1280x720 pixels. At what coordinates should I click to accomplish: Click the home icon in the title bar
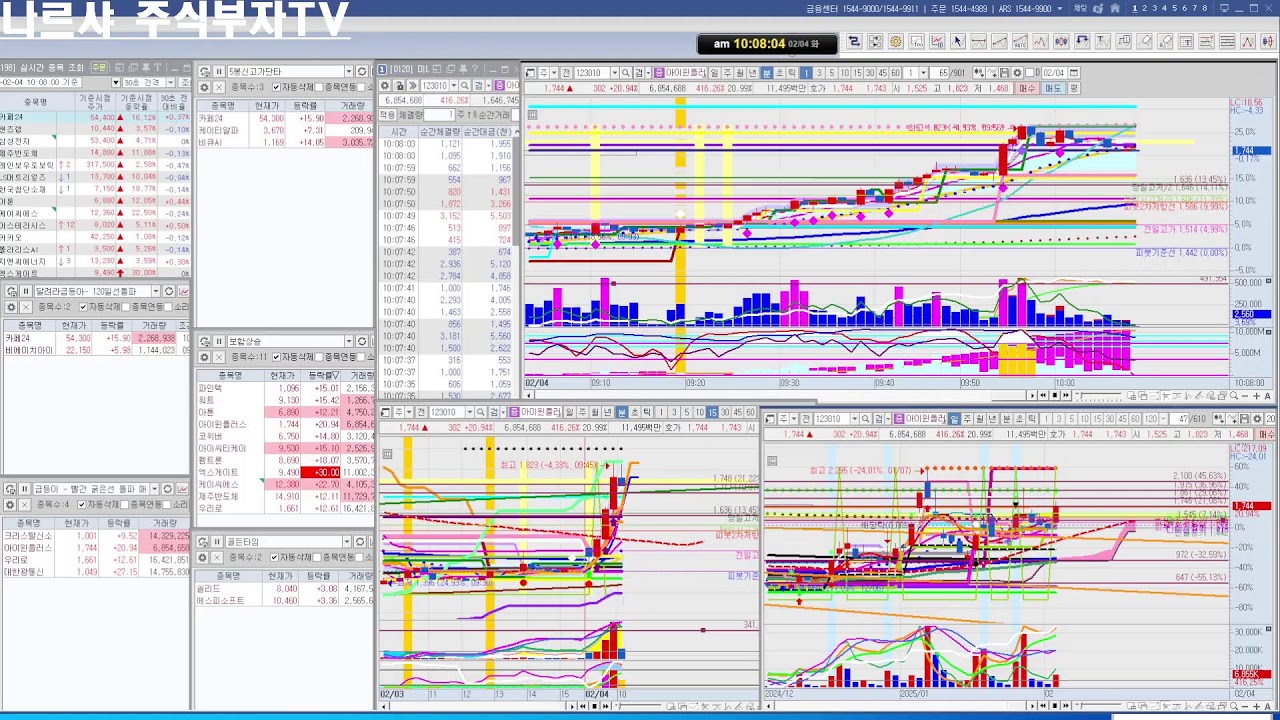coord(1115,8)
